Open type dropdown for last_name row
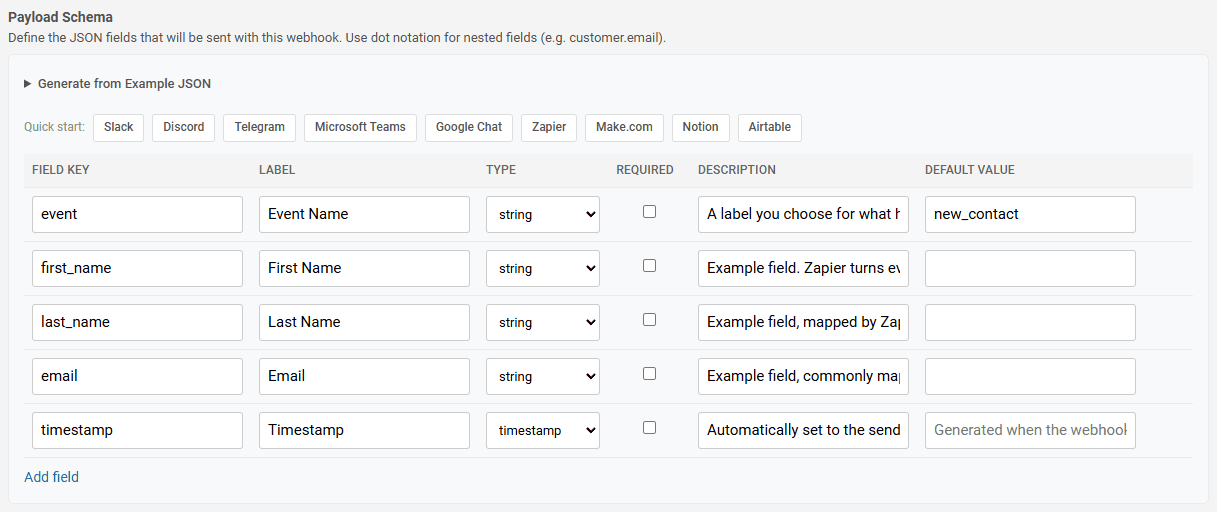Viewport: 1232px width, 513px height. pyautogui.click(x=543, y=322)
